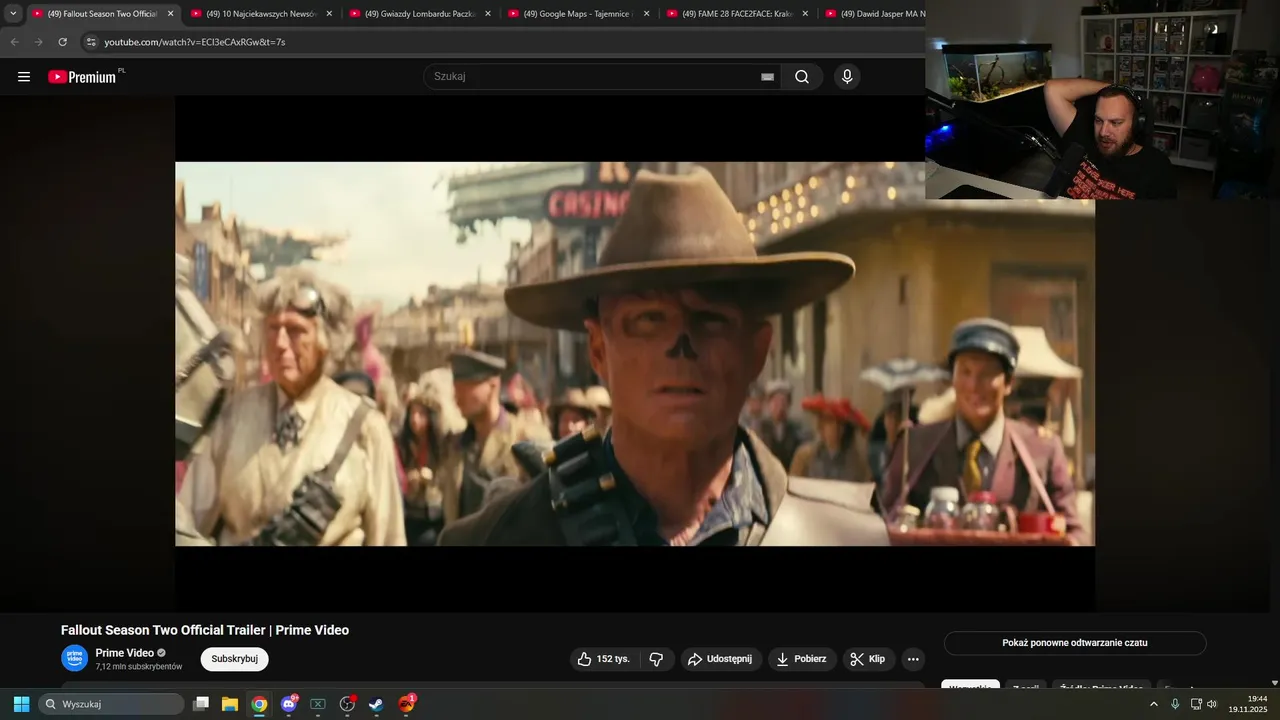Image resolution: width=1280 pixels, height=720 pixels.
Task: Dislike the video with thumbs down
Action: tap(656, 659)
